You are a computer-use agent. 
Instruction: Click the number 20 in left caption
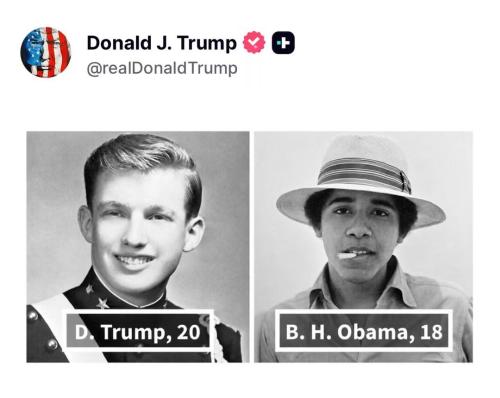point(189,333)
